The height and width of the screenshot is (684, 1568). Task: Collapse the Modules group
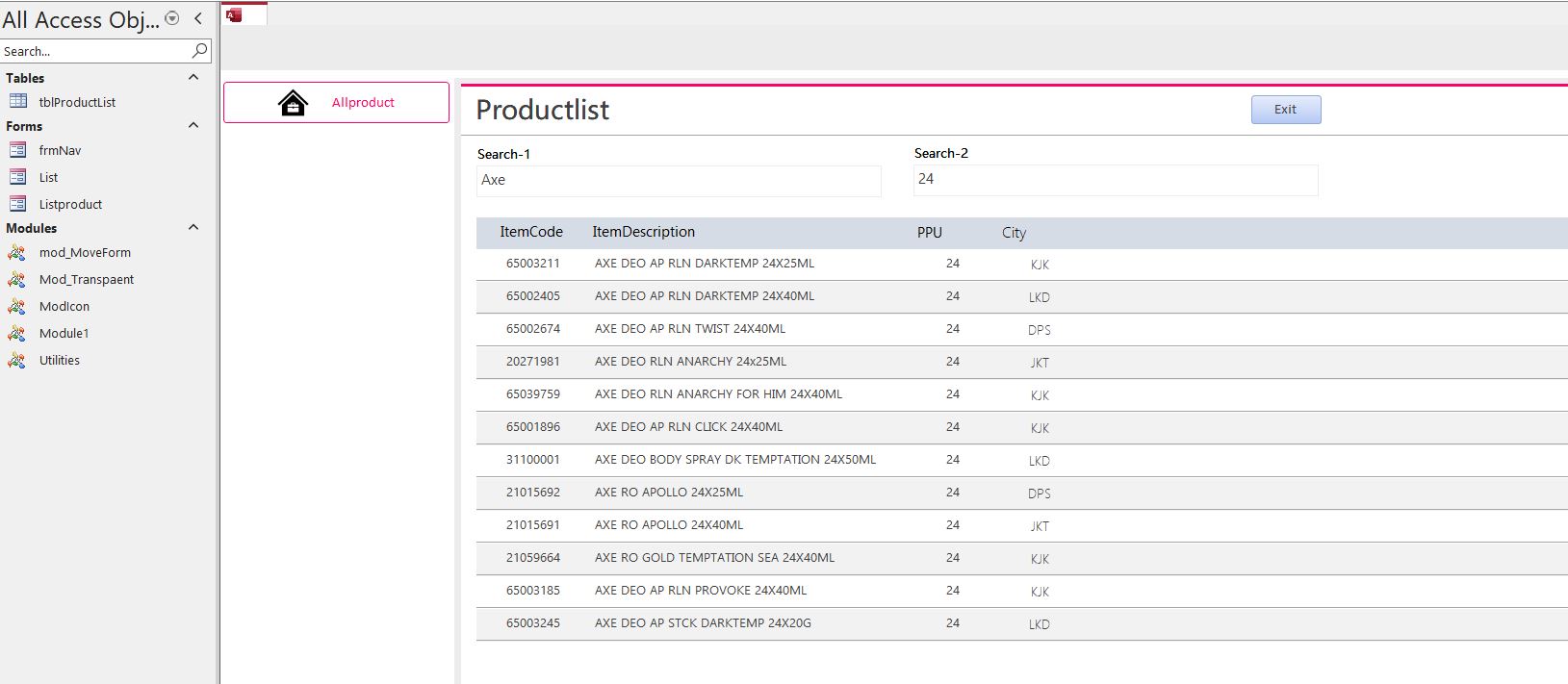click(x=193, y=228)
